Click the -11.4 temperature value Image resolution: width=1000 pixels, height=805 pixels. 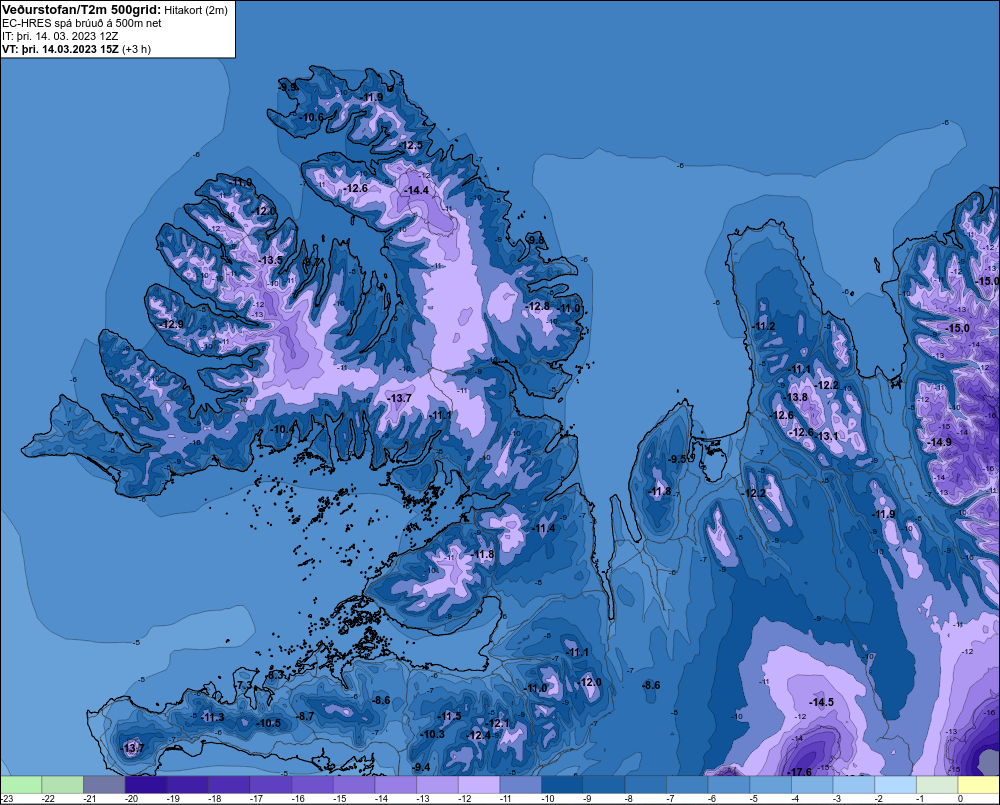[543, 528]
